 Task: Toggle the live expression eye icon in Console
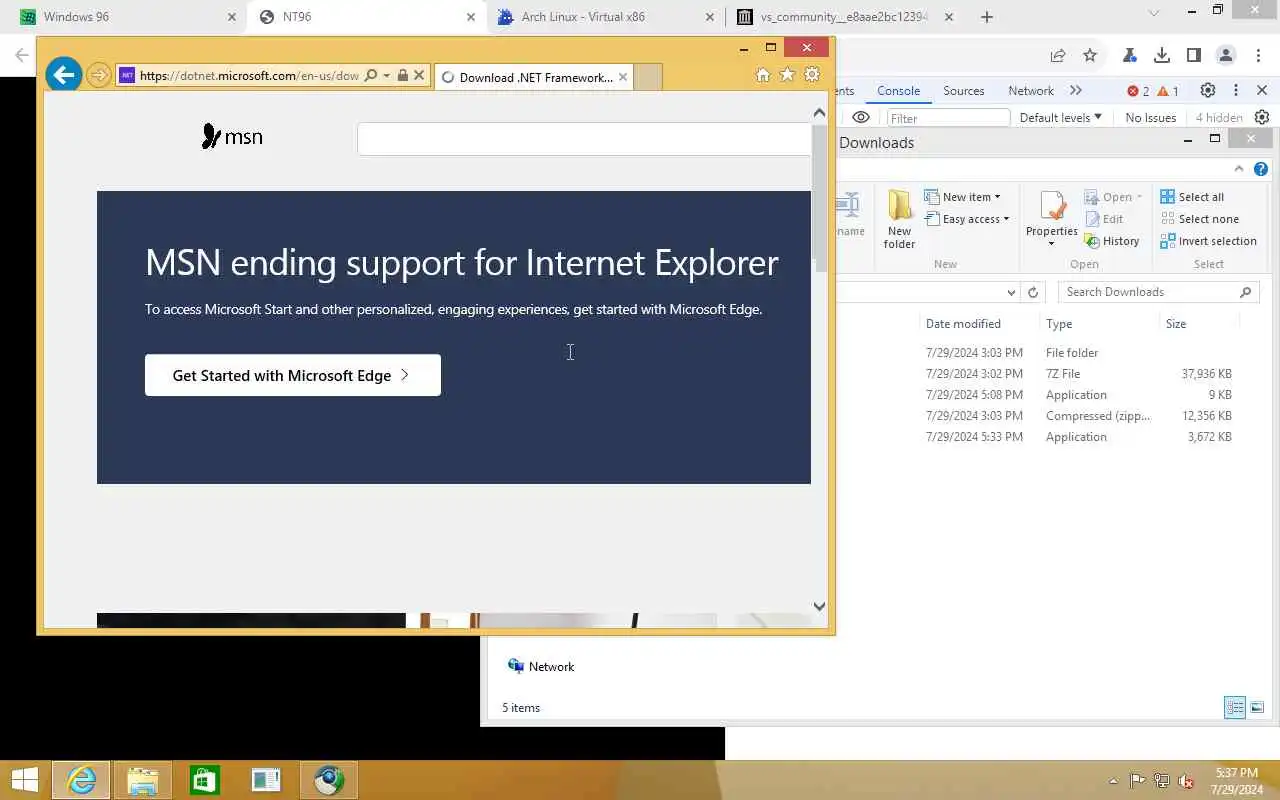click(x=861, y=117)
